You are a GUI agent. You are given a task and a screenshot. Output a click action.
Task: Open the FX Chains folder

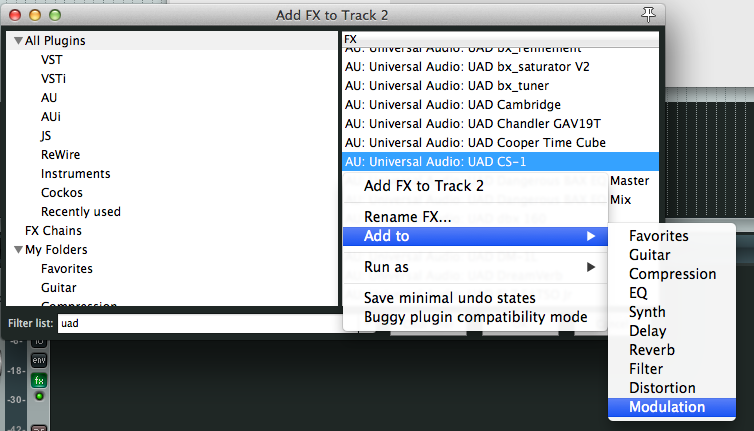[x=53, y=230]
